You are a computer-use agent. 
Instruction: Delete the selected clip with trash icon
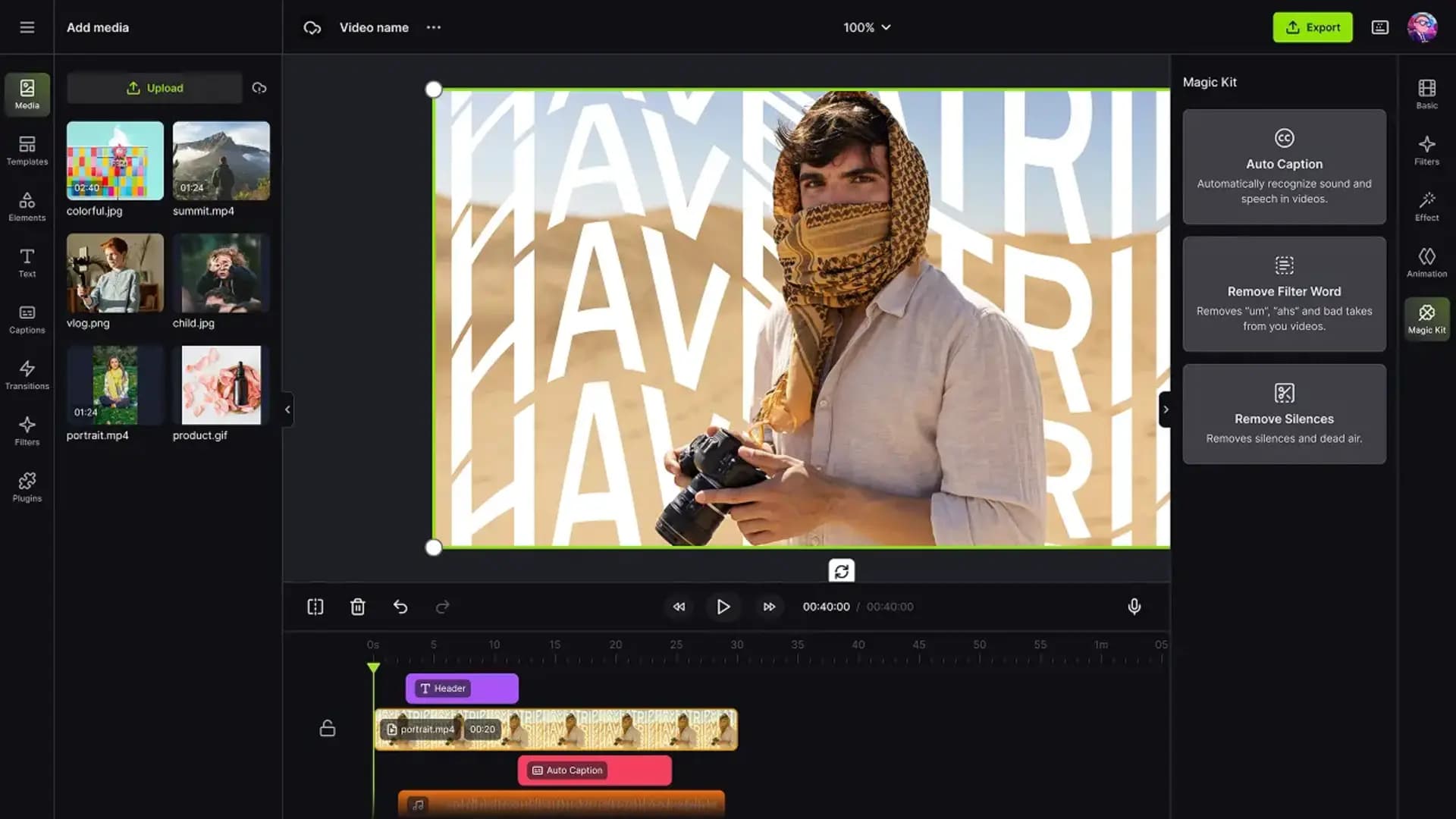(x=358, y=607)
